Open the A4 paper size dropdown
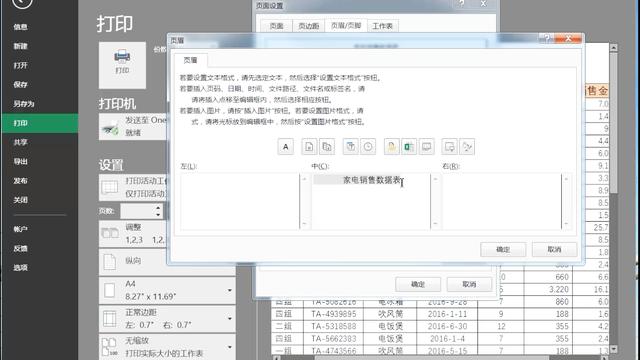Image resolution: width=640 pixels, height=360 pixels. [167, 290]
